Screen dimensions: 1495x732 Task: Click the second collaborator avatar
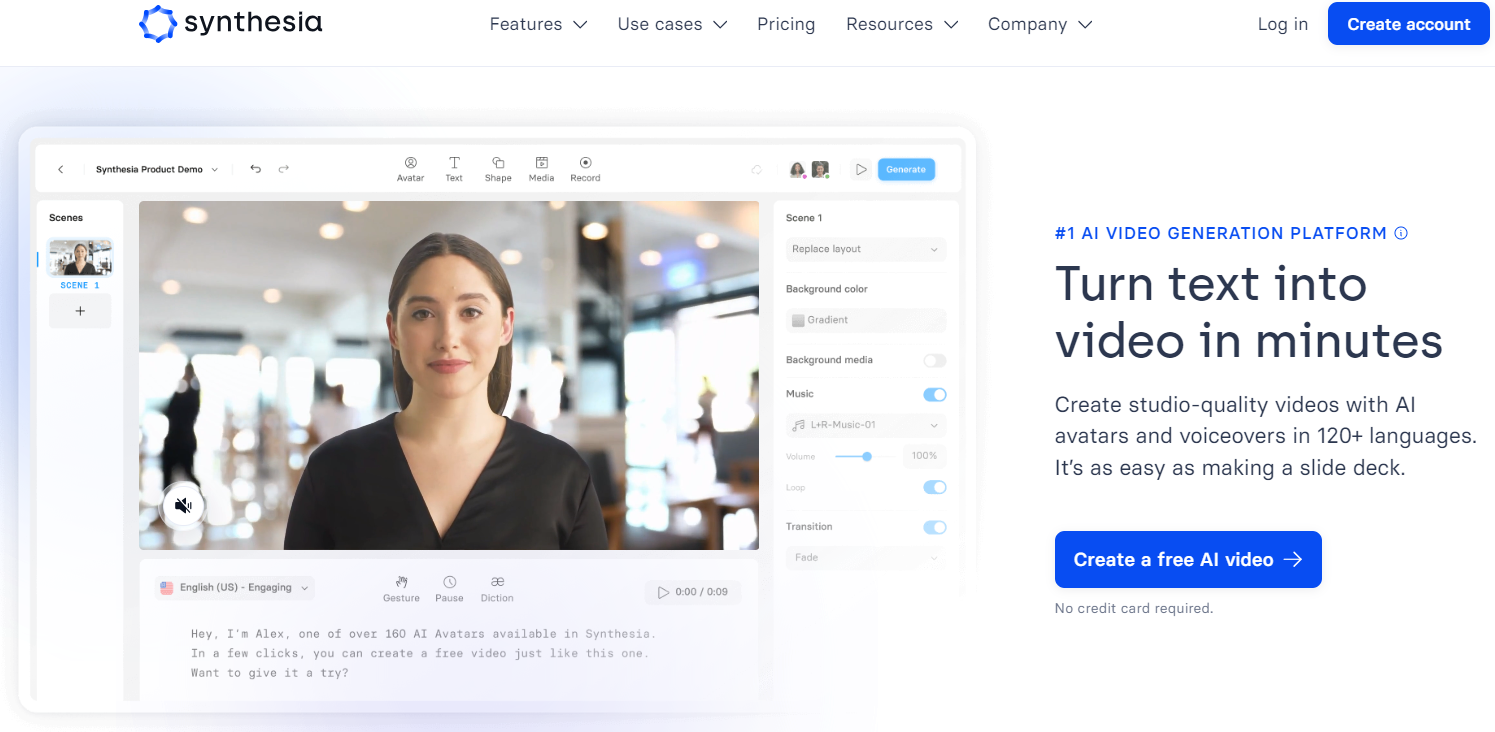tap(820, 170)
